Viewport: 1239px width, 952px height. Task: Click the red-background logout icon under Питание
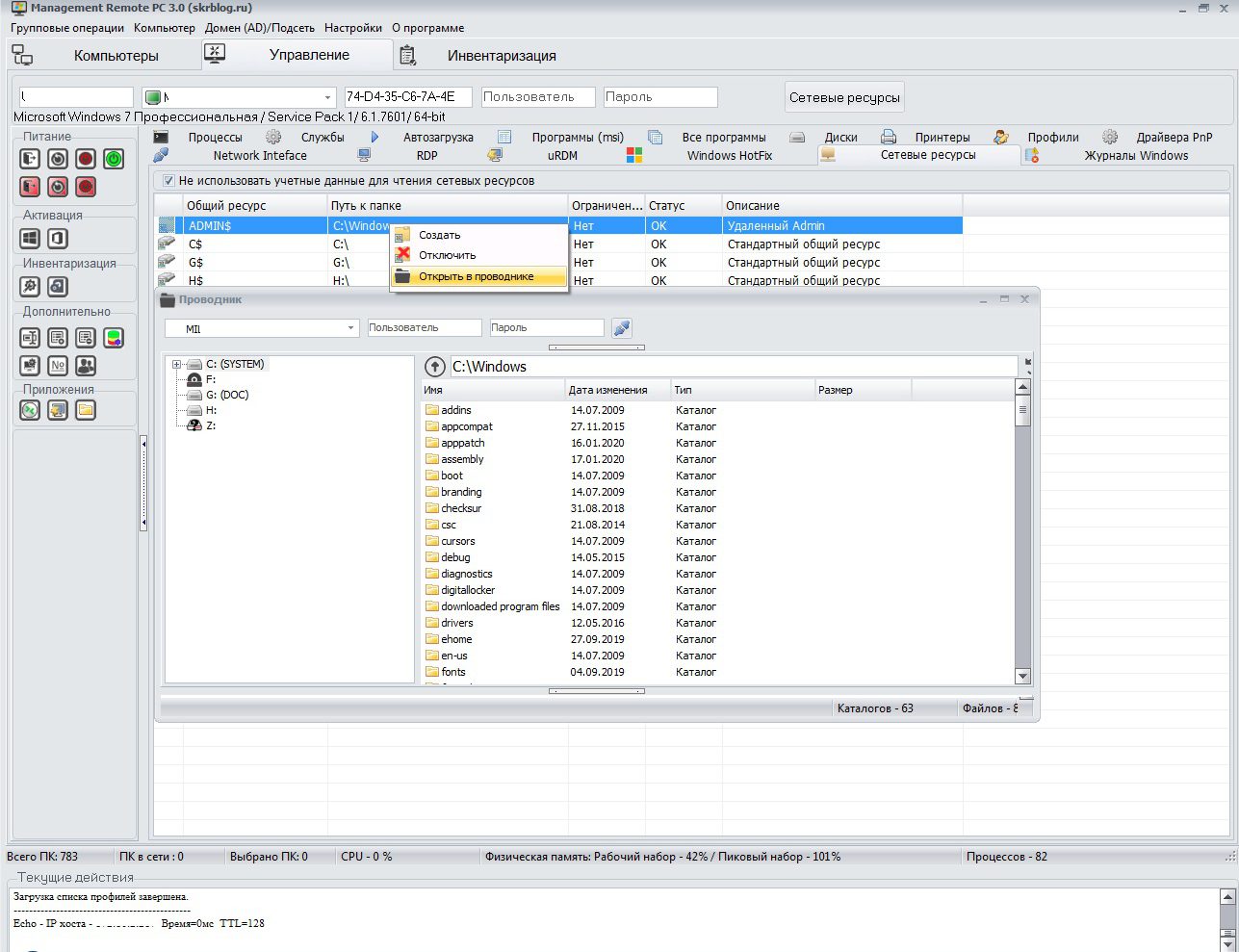coord(30,187)
